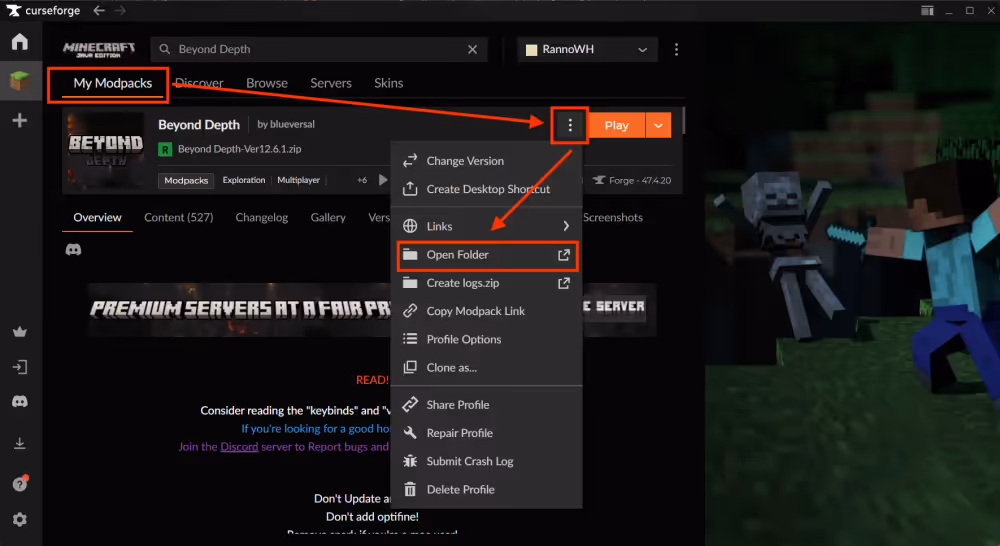Clear the Beyond Depth search text
This screenshot has width=1000, height=546.
coord(473,49)
